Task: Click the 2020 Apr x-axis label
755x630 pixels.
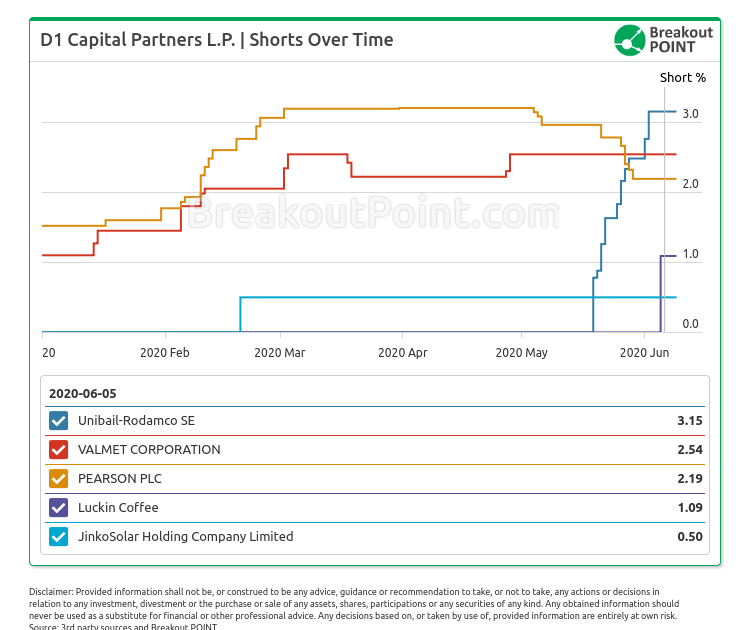Action: [403, 353]
